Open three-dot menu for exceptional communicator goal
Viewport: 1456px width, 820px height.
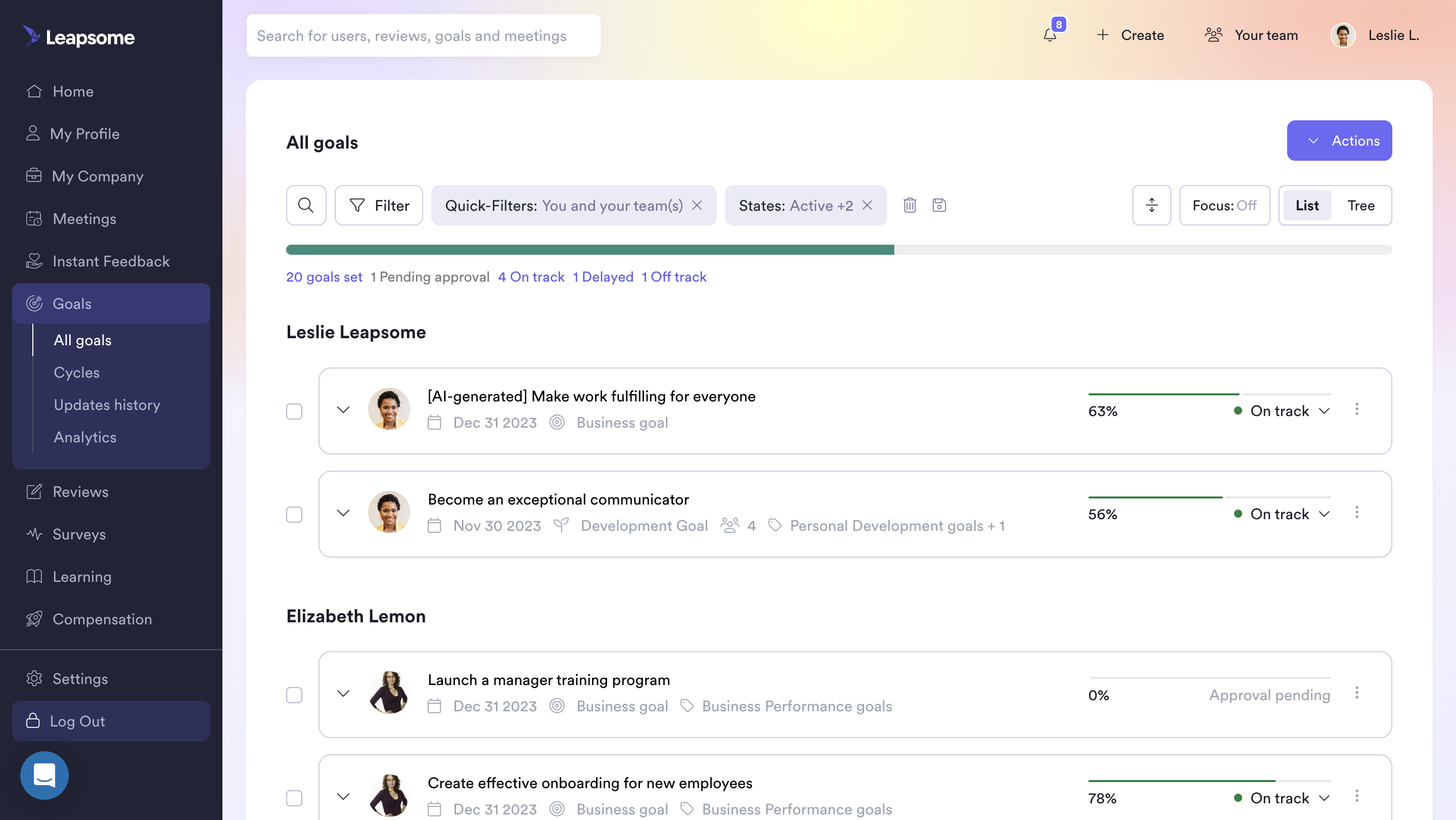click(x=1356, y=513)
